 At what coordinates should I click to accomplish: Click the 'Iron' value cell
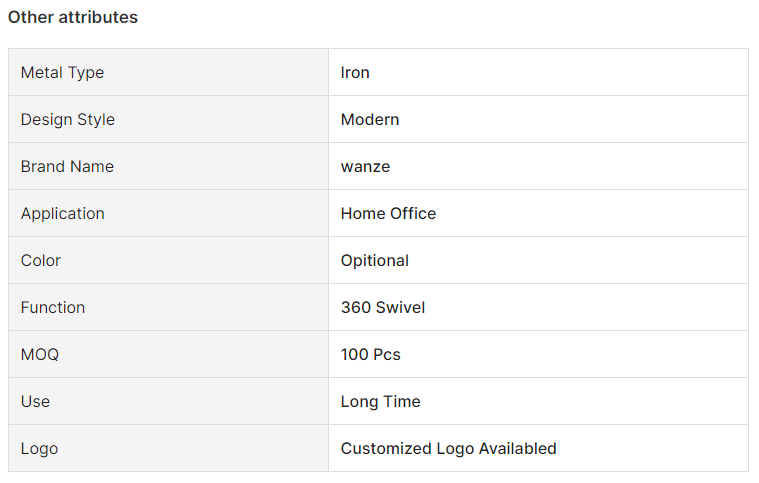coord(538,72)
